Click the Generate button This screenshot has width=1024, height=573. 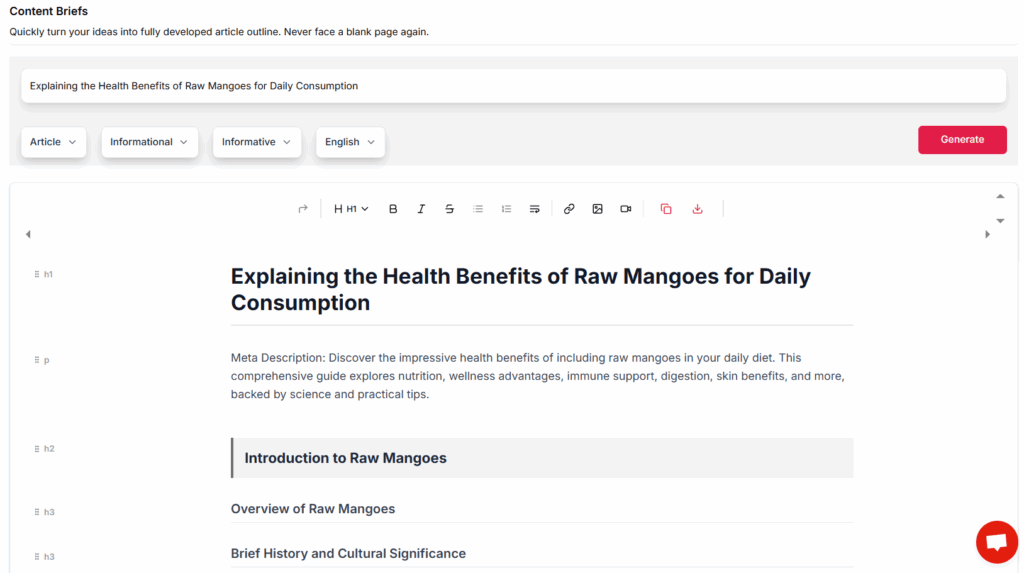click(962, 140)
